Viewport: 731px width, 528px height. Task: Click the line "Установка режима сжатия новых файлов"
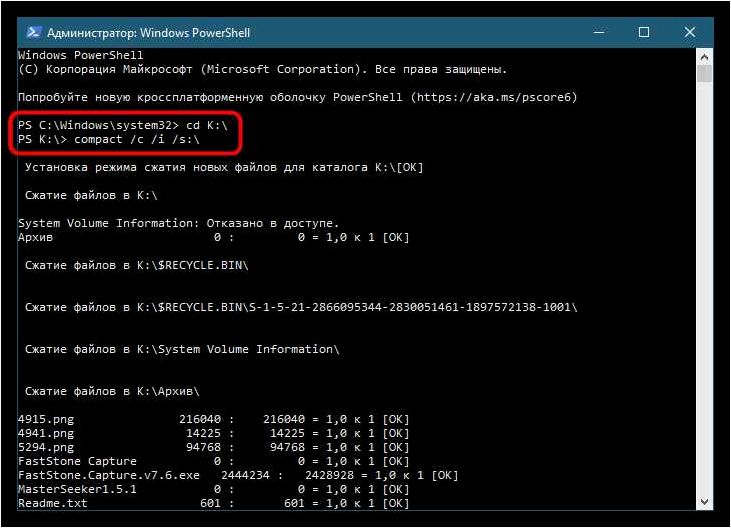pos(224,167)
